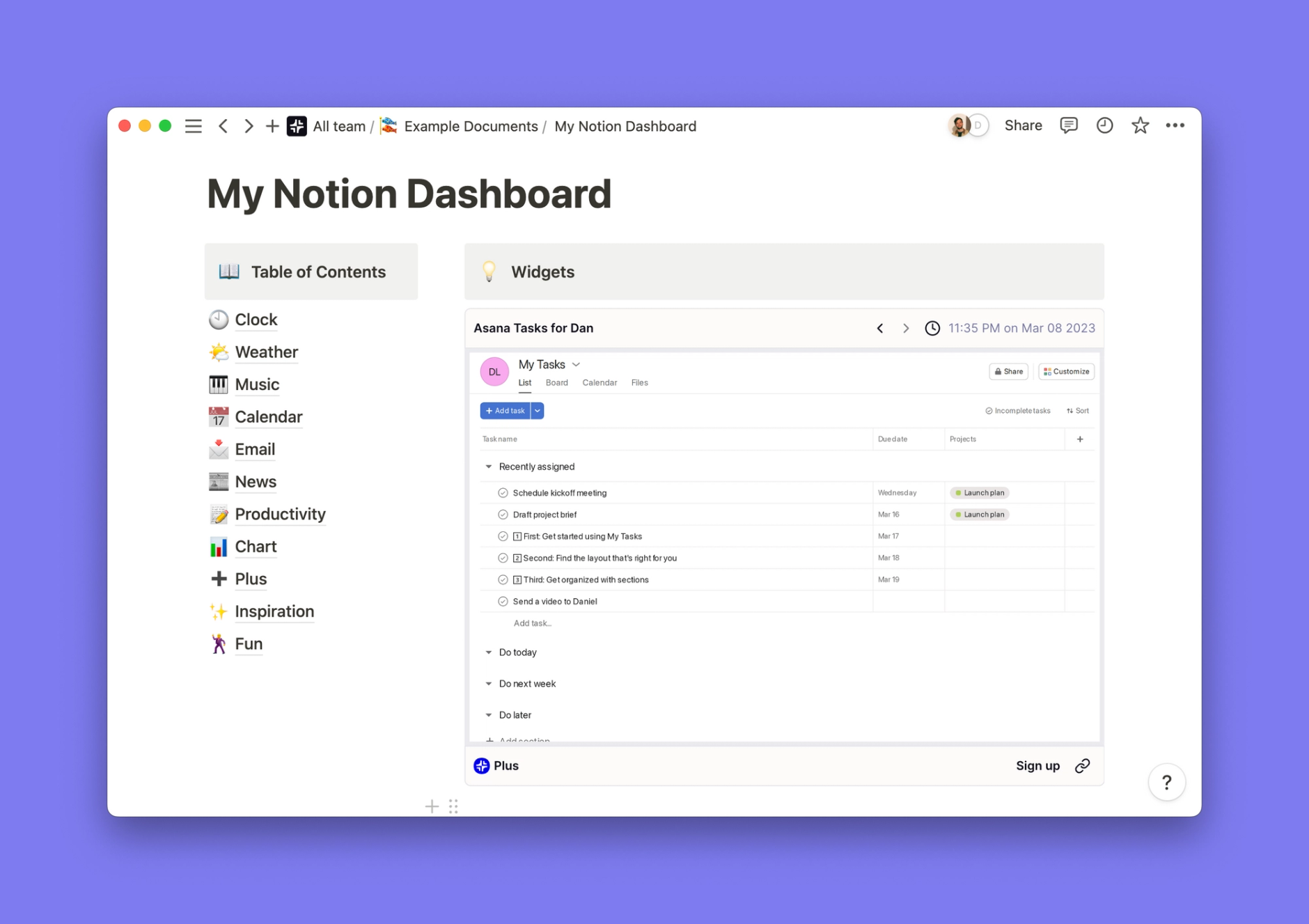Click the blue Add task button
The height and width of the screenshot is (924, 1309).
click(x=505, y=411)
